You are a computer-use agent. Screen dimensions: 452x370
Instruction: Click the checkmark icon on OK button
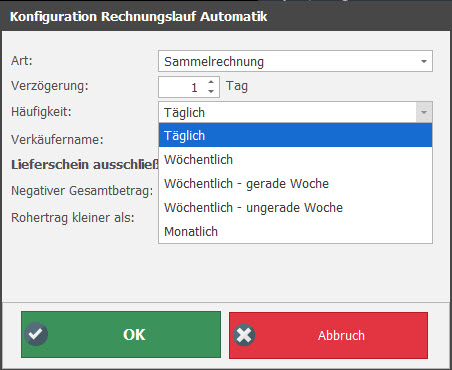point(36,334)
